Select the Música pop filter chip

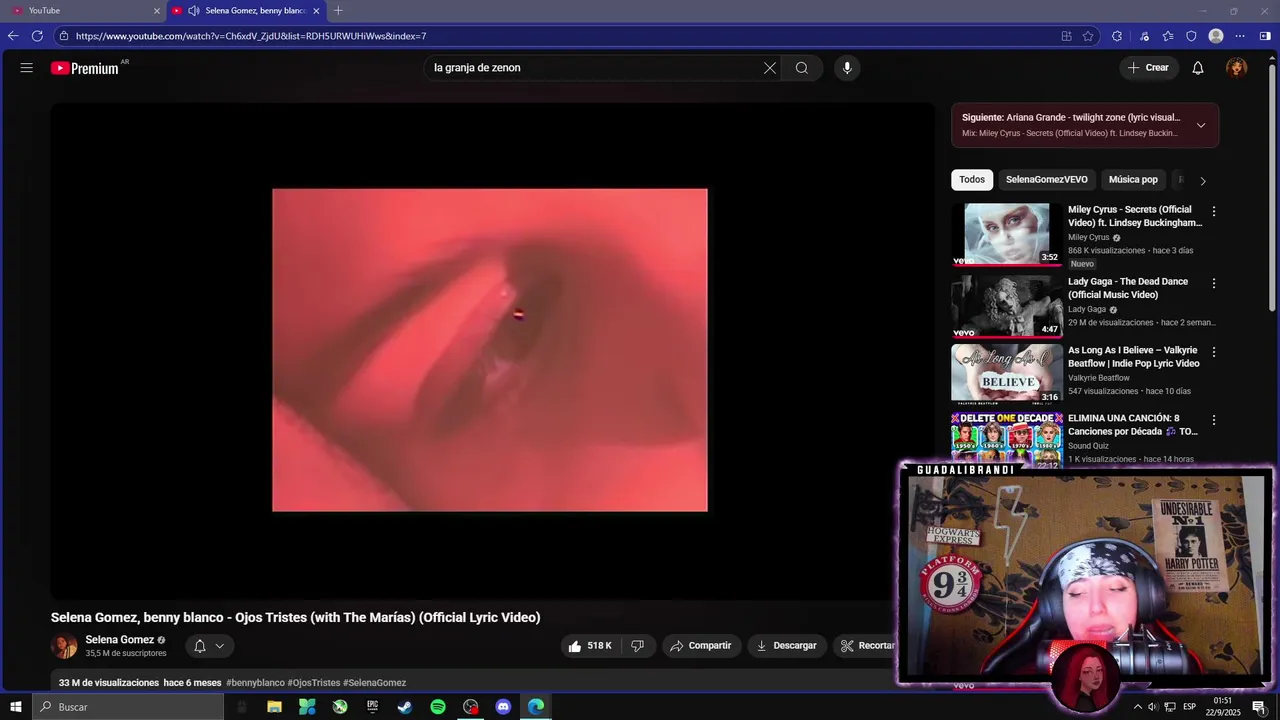(1133, 180)
